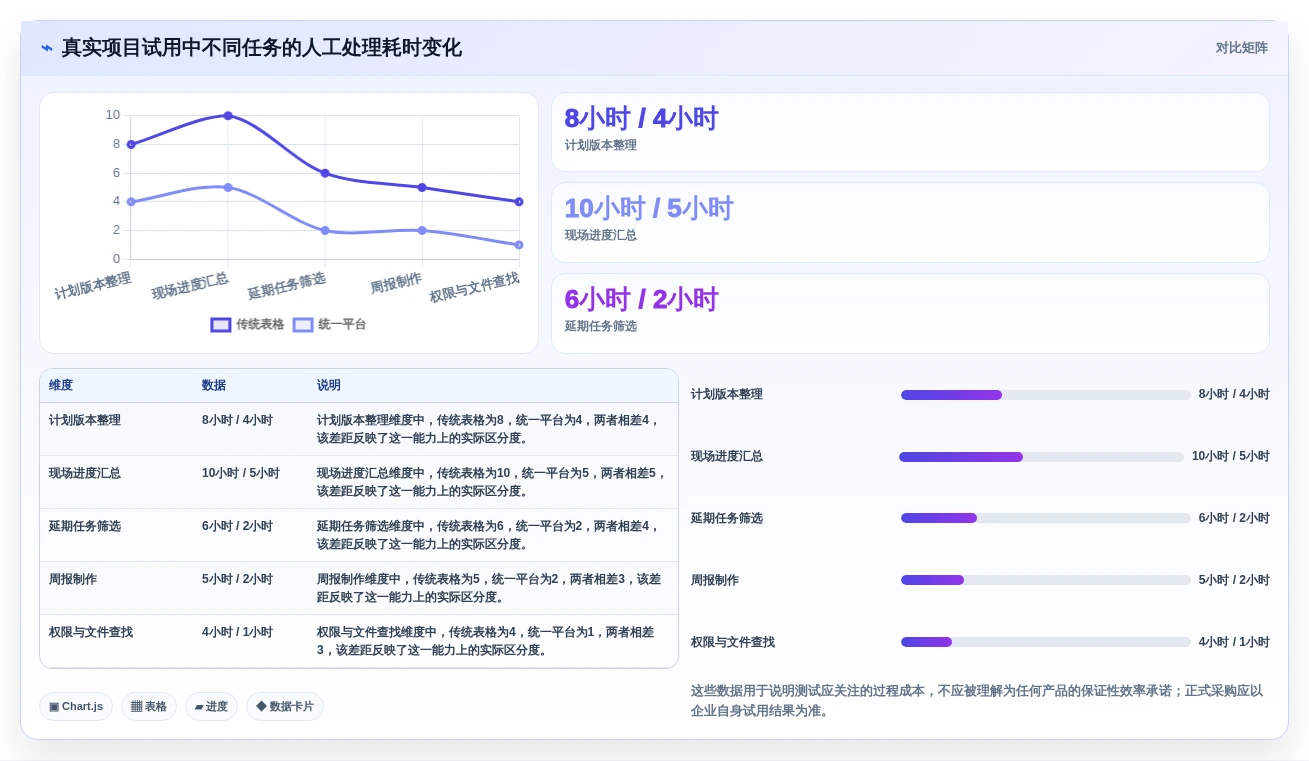Click the 统一平台 point for 周报制作
This screenshot has width=1309, height=761.
pos(422,231)
